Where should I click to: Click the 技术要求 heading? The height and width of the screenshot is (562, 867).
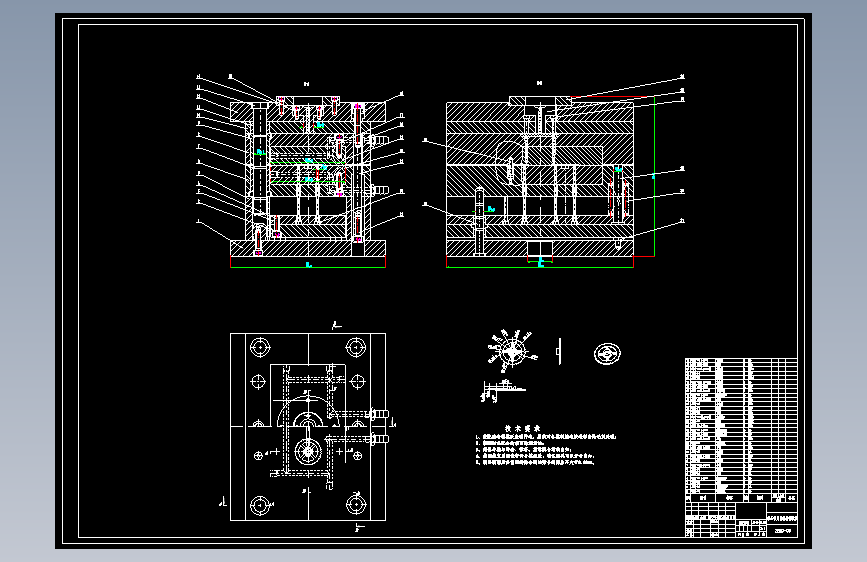point(523,429)
